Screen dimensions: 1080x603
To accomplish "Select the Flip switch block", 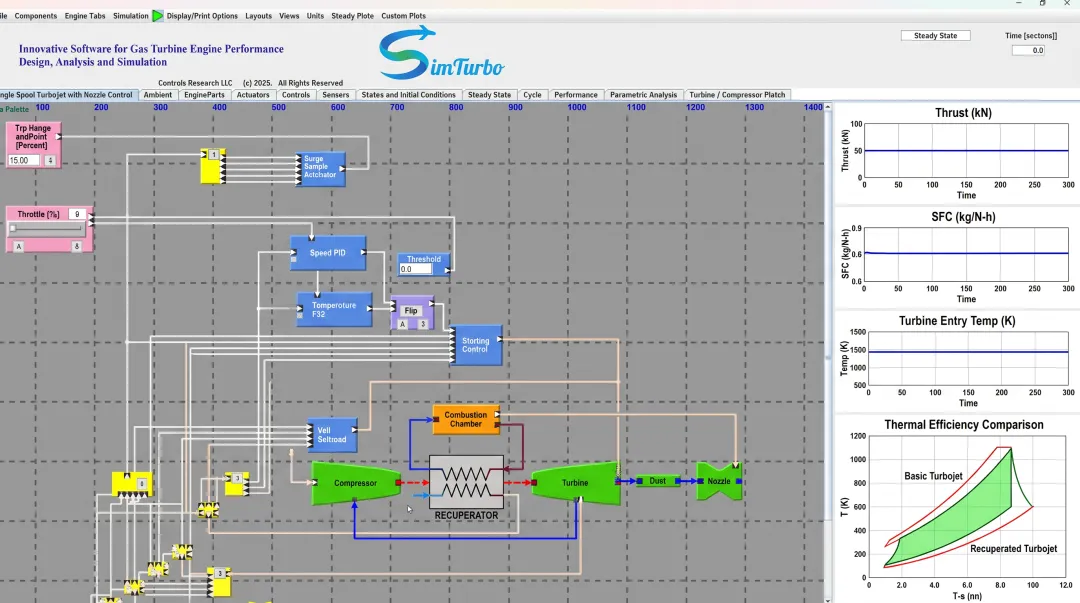I will click(412, 313).
